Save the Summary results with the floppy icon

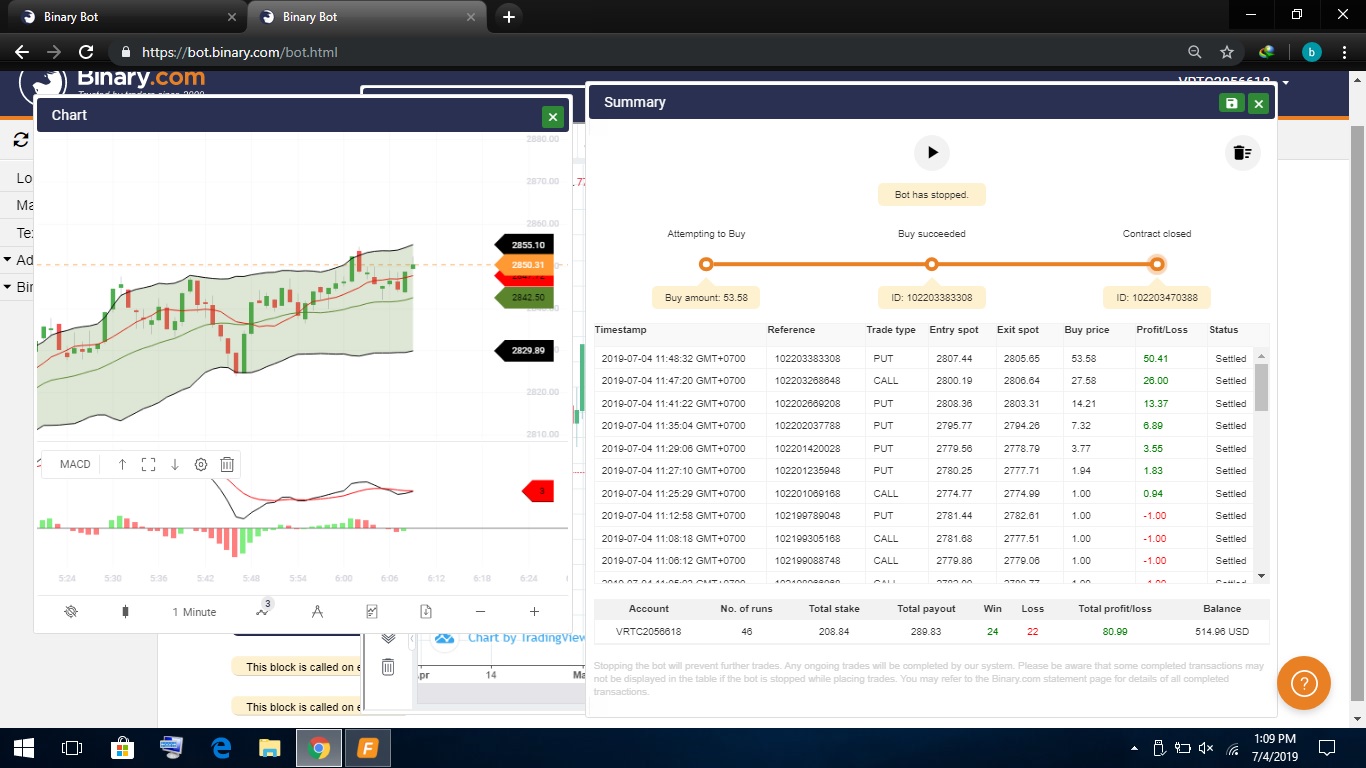click(1231, 103)
